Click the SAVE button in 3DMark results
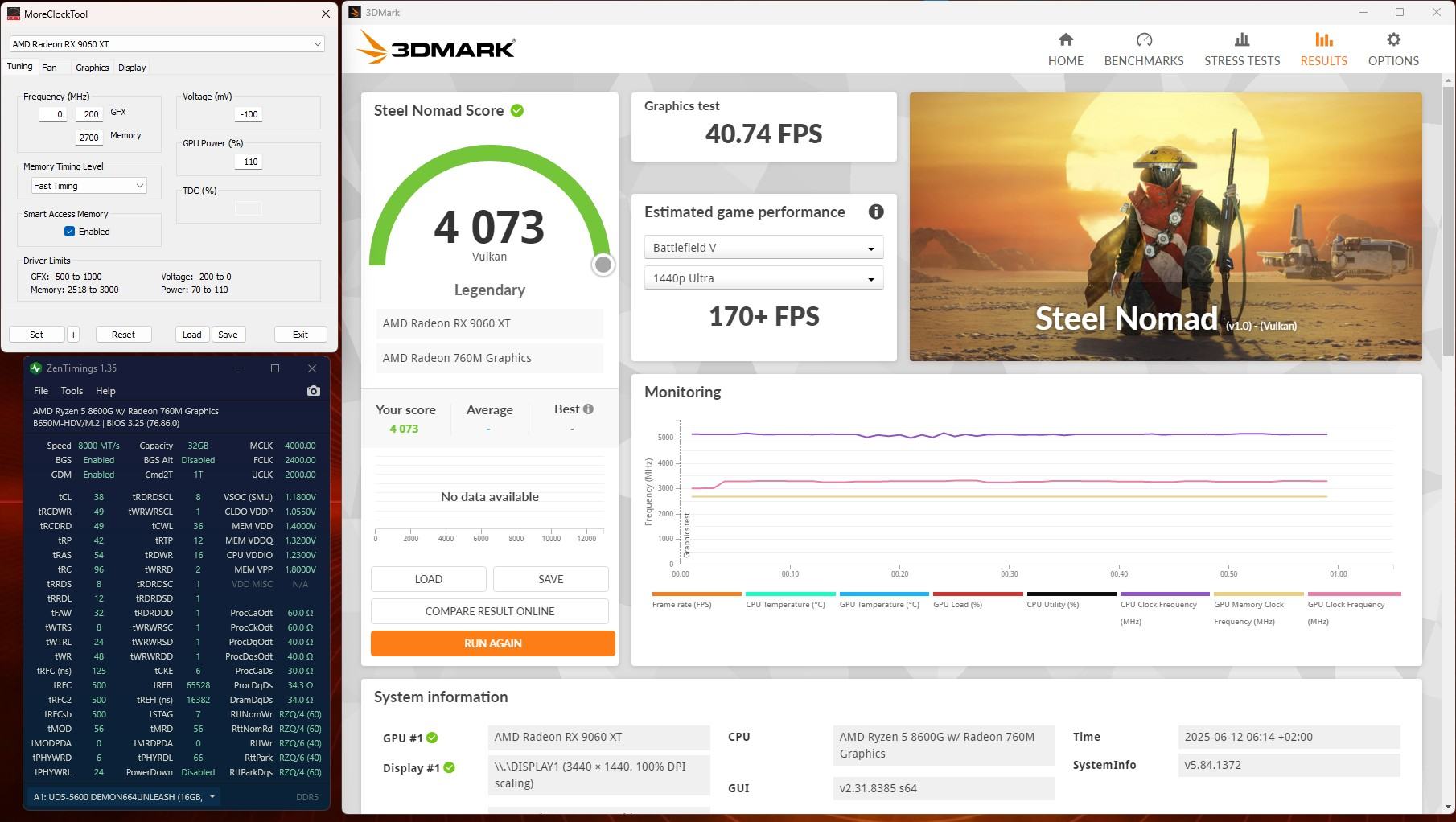 (x=551, y=579)
